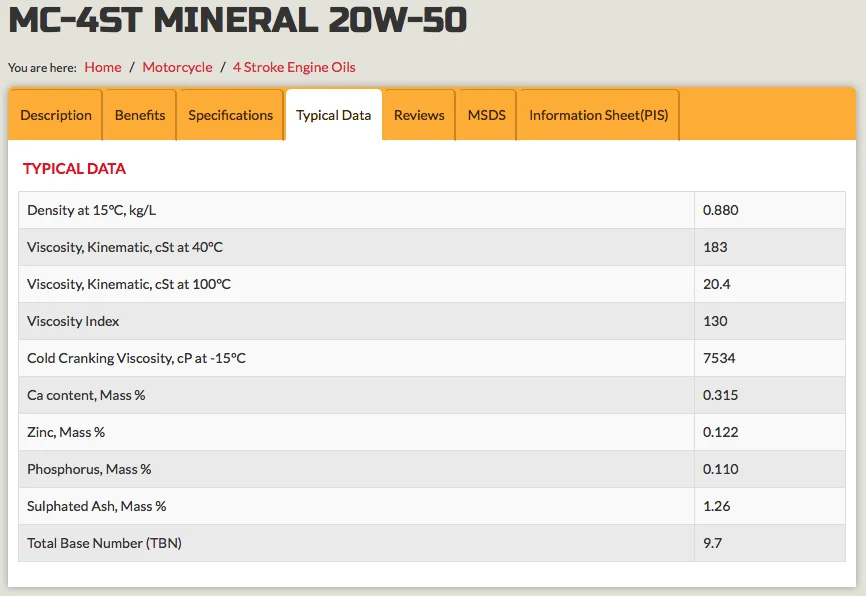This screenshot has height=596, width=866.
Task: View the MSDS tab
Action: click(x=486, y=114)
